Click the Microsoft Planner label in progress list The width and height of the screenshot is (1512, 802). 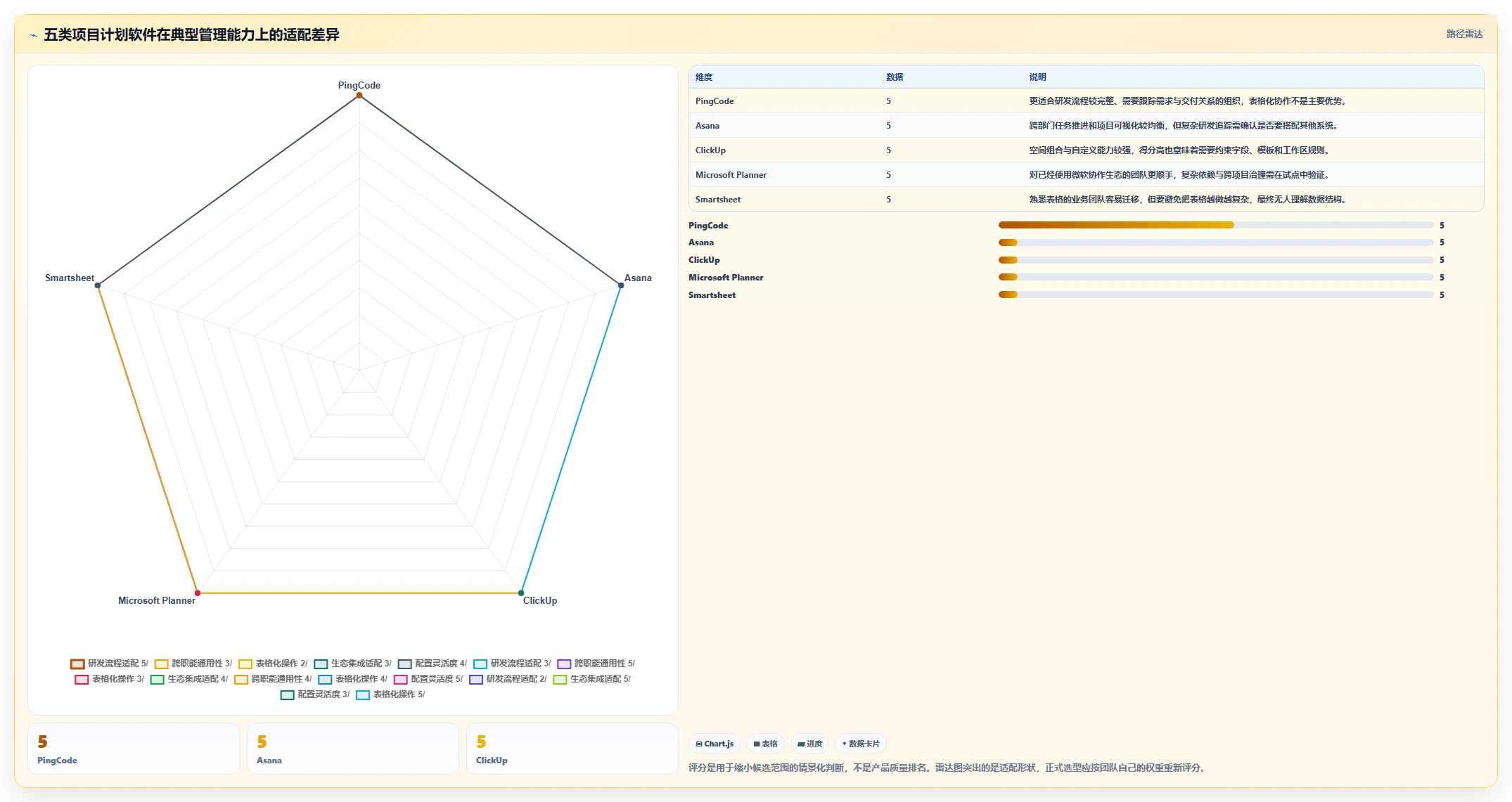(x=726, y=278)
